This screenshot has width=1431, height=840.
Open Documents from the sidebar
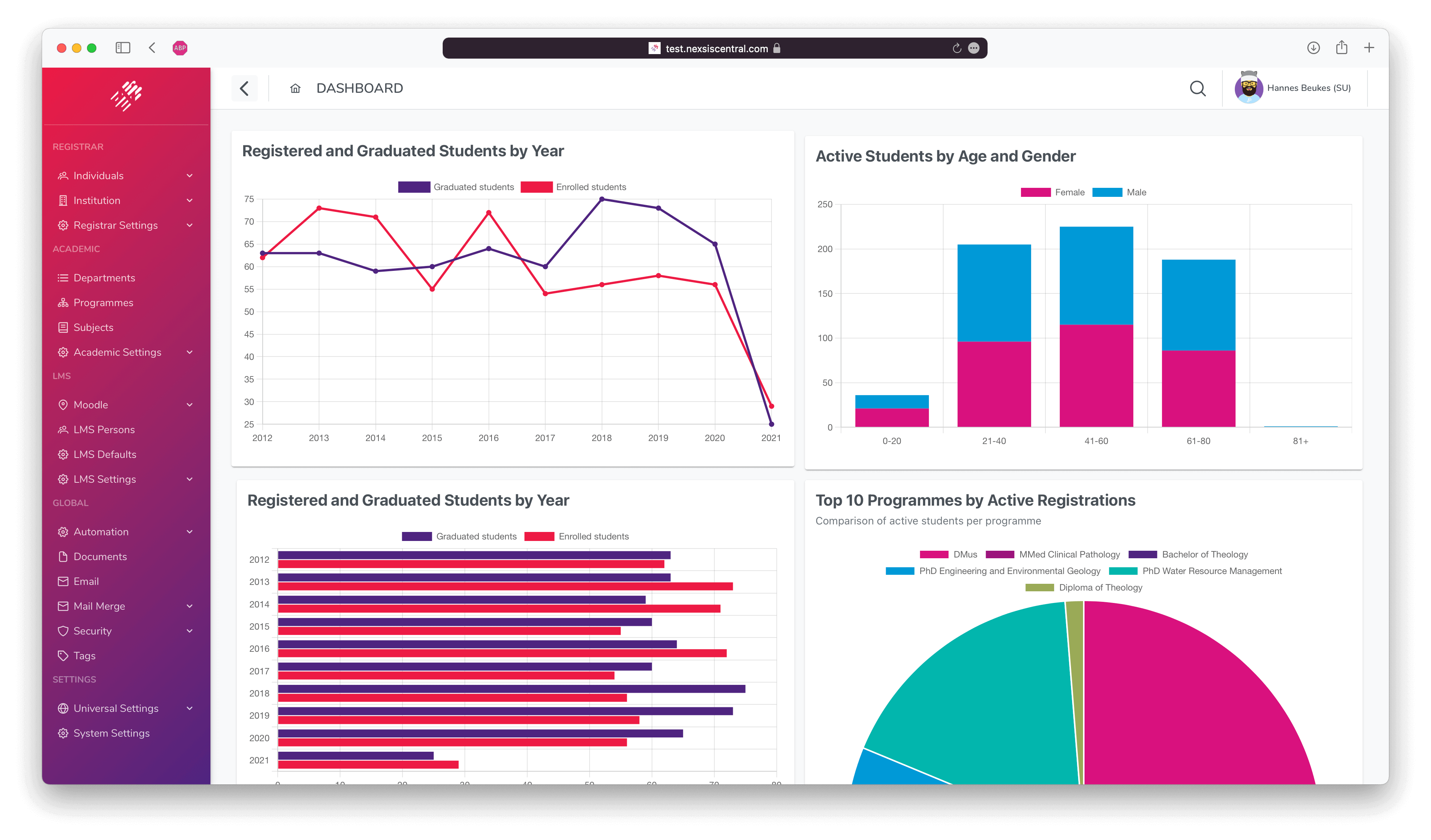[x=100, y=557]
